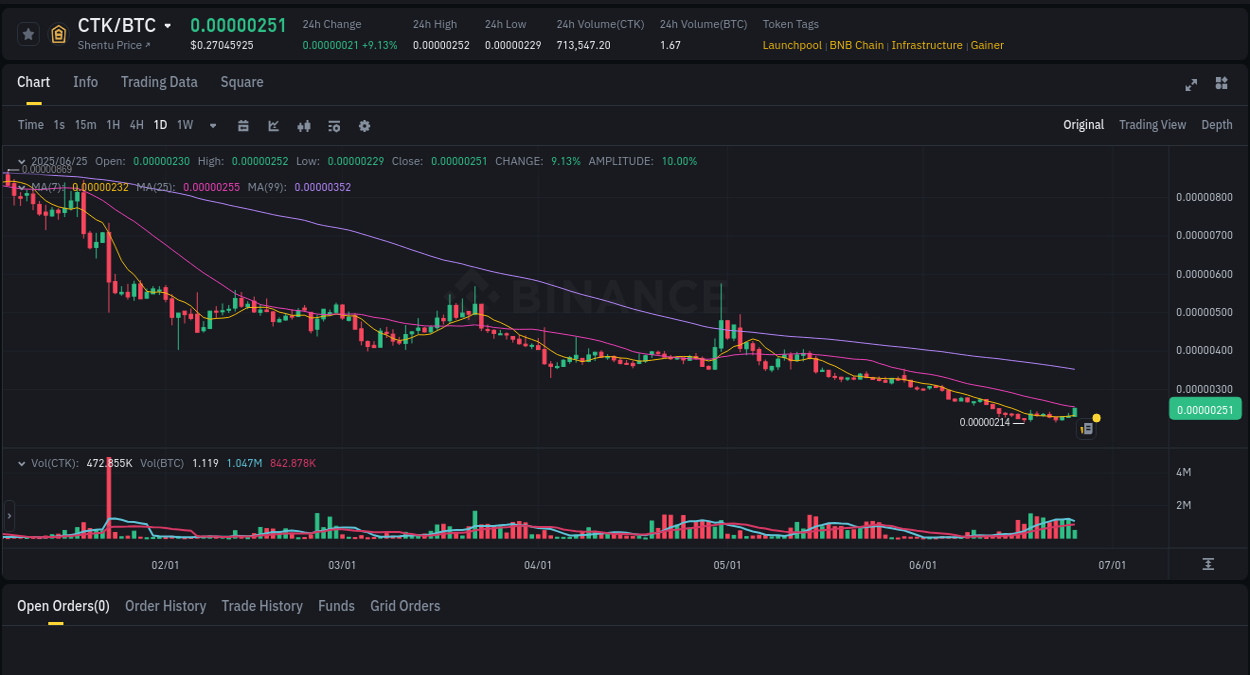Screen dimensions: 1250x675
Task: Click the house/token icon beside CTK/BTC
Action: [58, 33]
